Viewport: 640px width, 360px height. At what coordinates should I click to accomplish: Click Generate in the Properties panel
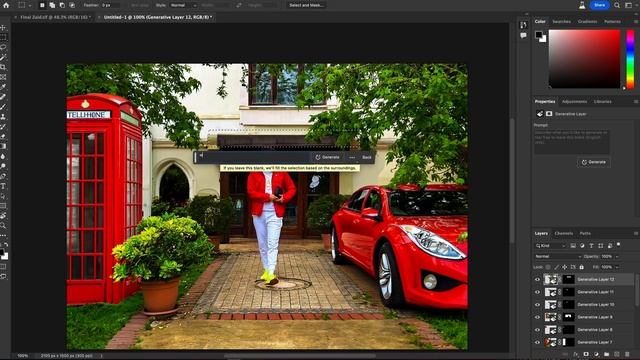pos(594,162)
